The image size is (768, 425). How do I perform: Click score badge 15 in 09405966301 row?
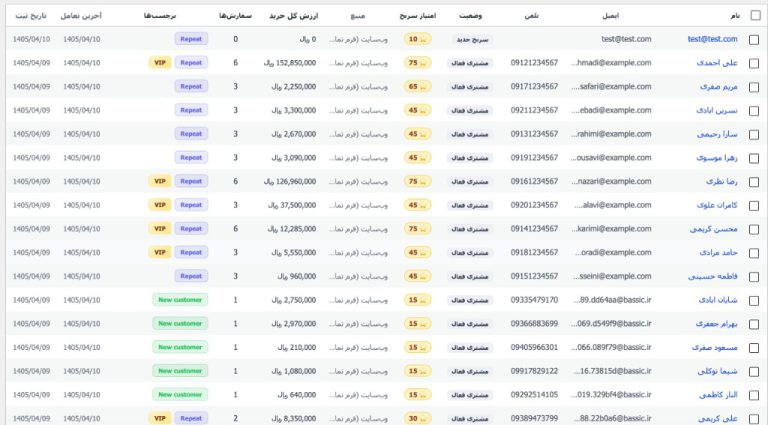coord(417,348)
